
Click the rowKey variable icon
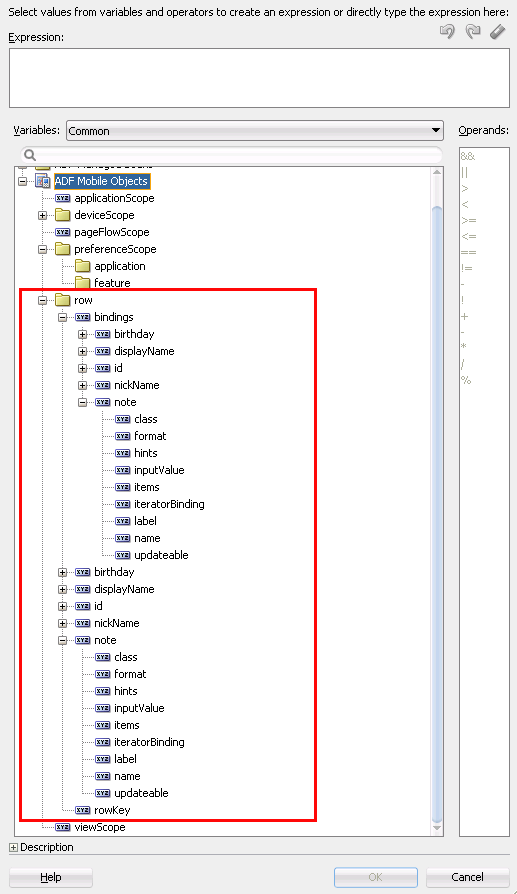click(x=83, y=810)
